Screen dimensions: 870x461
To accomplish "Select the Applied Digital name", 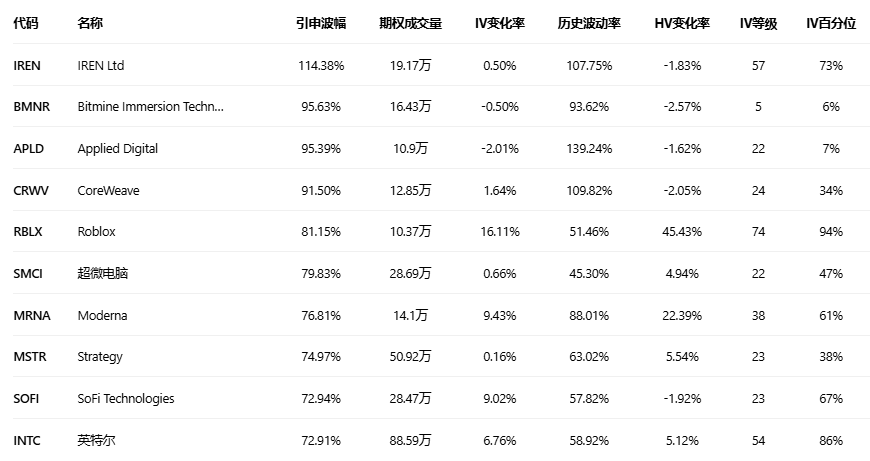I will pyautogui.click(x=118, y=148).
